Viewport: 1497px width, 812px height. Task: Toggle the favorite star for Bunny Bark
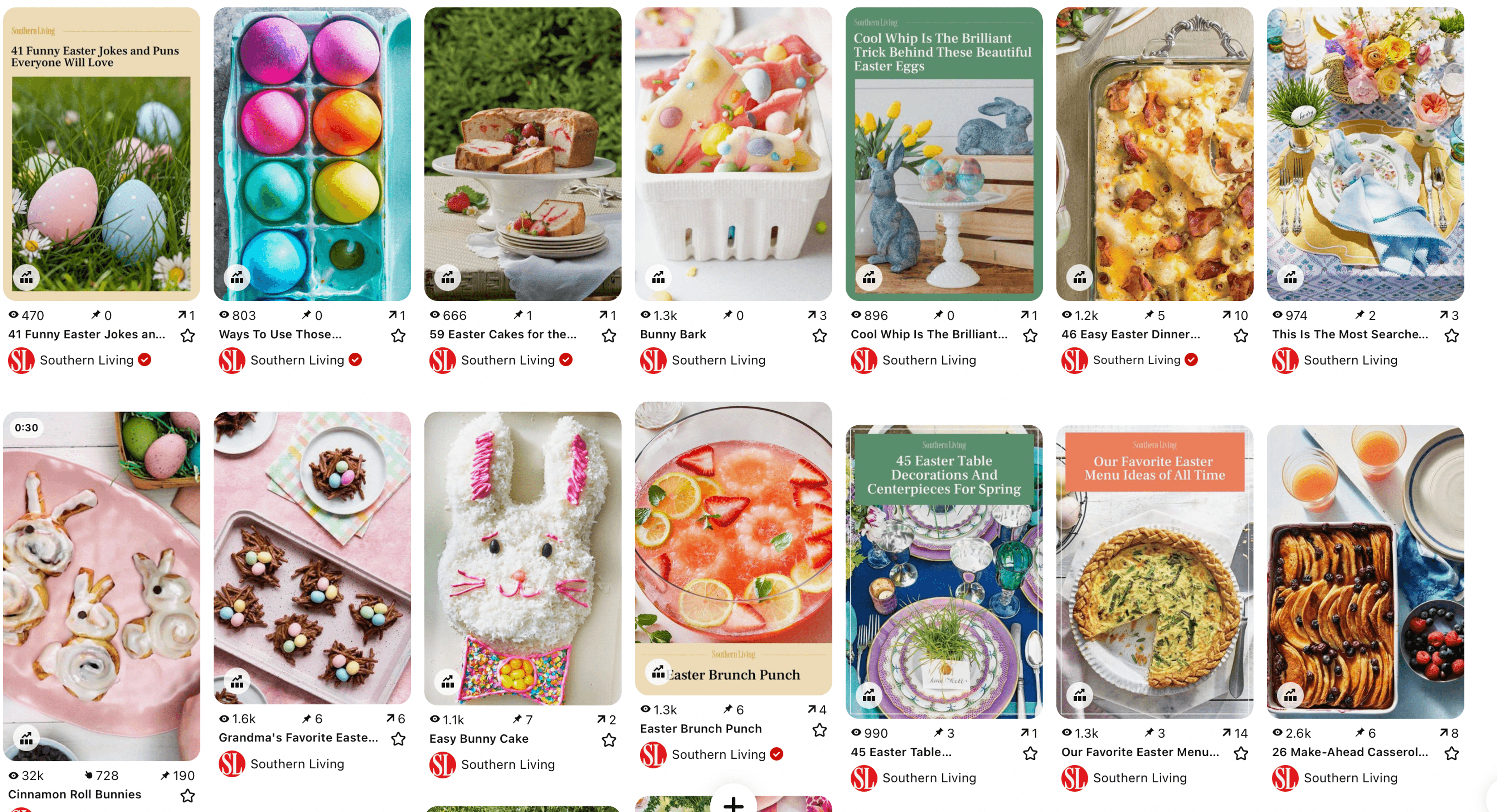[x=819, y=336]
